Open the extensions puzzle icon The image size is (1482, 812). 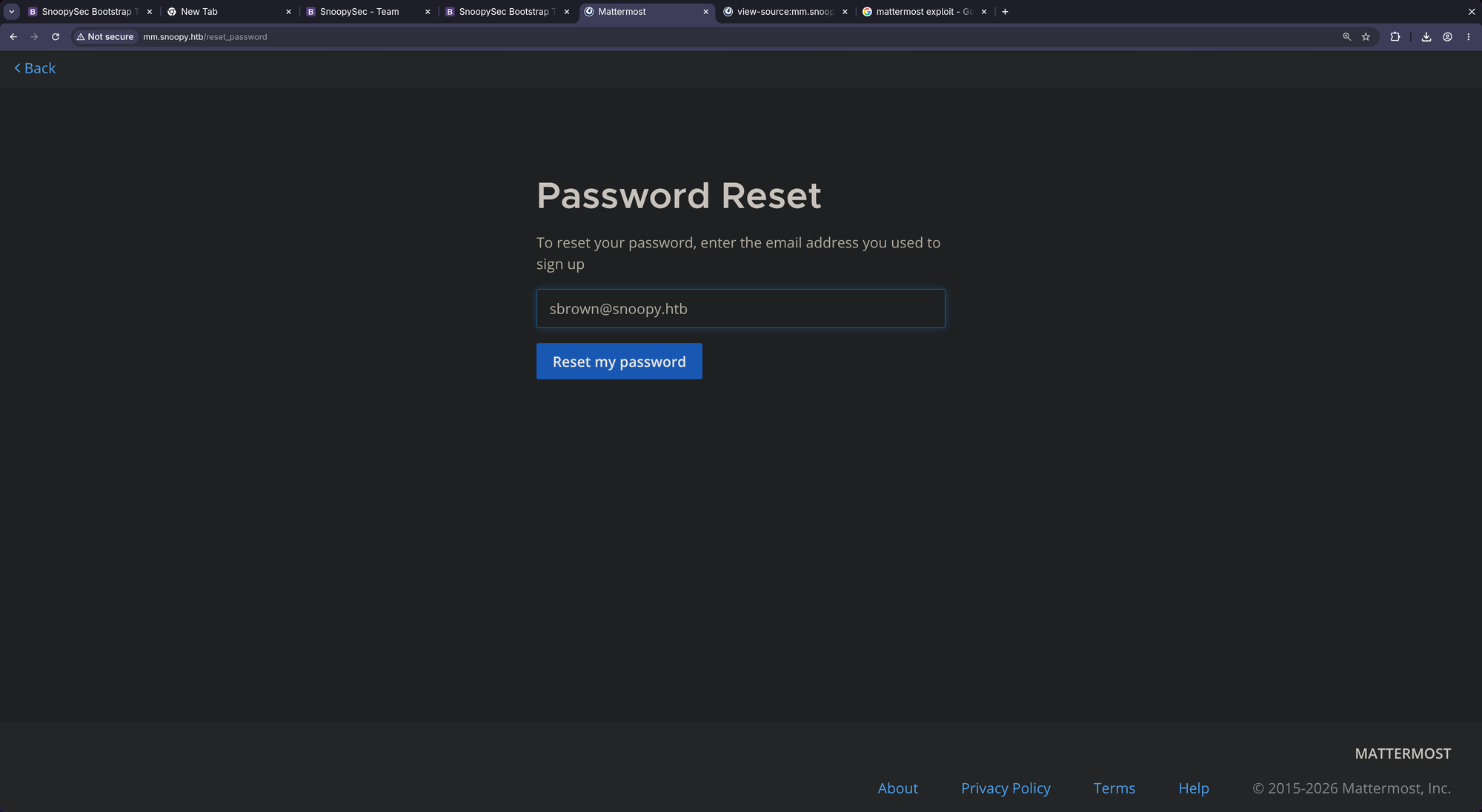pos(1395,36)
